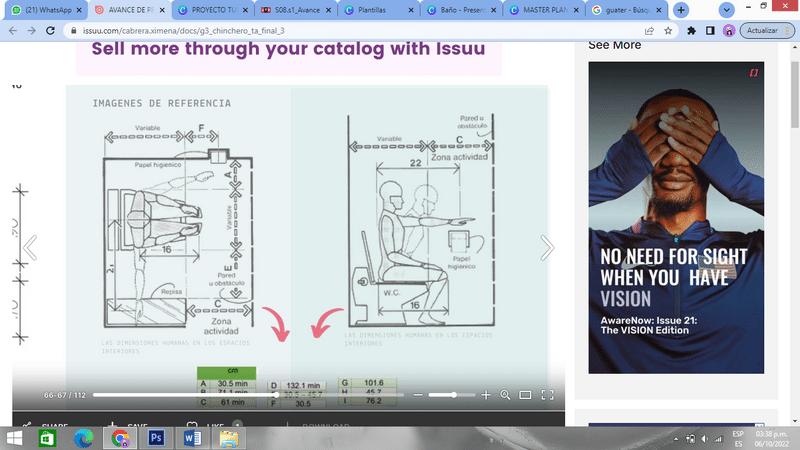This screenshot has width=800, height=450.
Task: Open Photoshop from the taskbar
Action: pyautogui.click(x=156, y=438)
